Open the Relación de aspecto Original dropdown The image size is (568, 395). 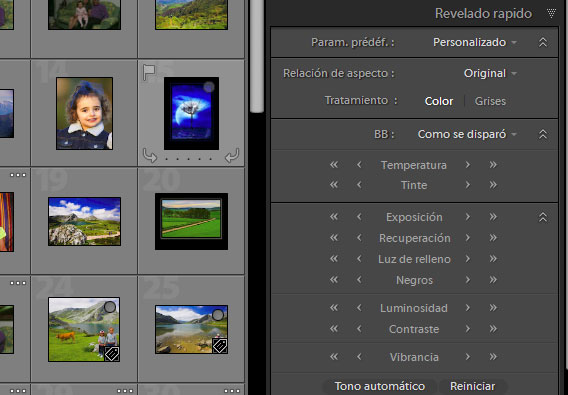(490, 74)
